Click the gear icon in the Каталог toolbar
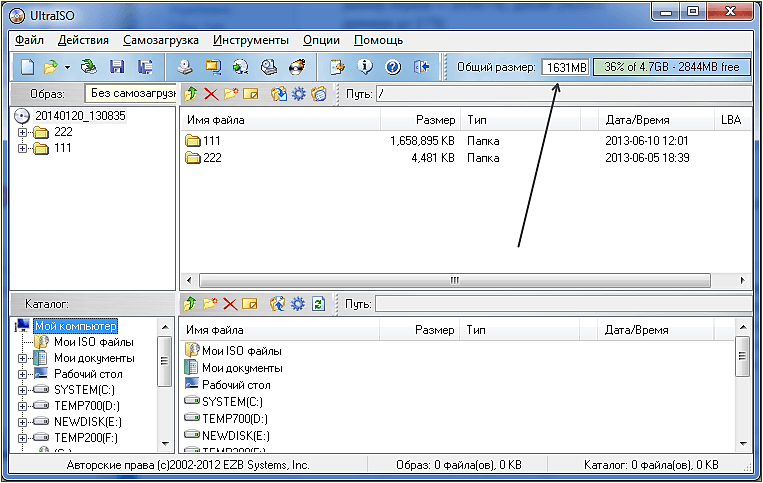Screen dimensions: 763x483 coord(297,304)
